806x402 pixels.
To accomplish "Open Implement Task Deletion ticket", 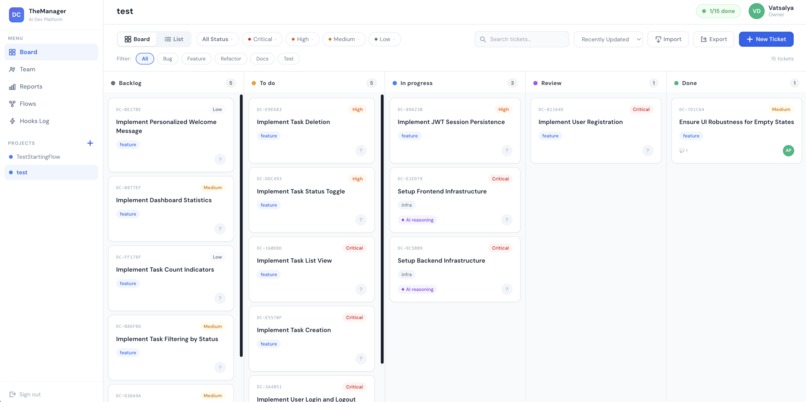I will (x=312, y=131).
